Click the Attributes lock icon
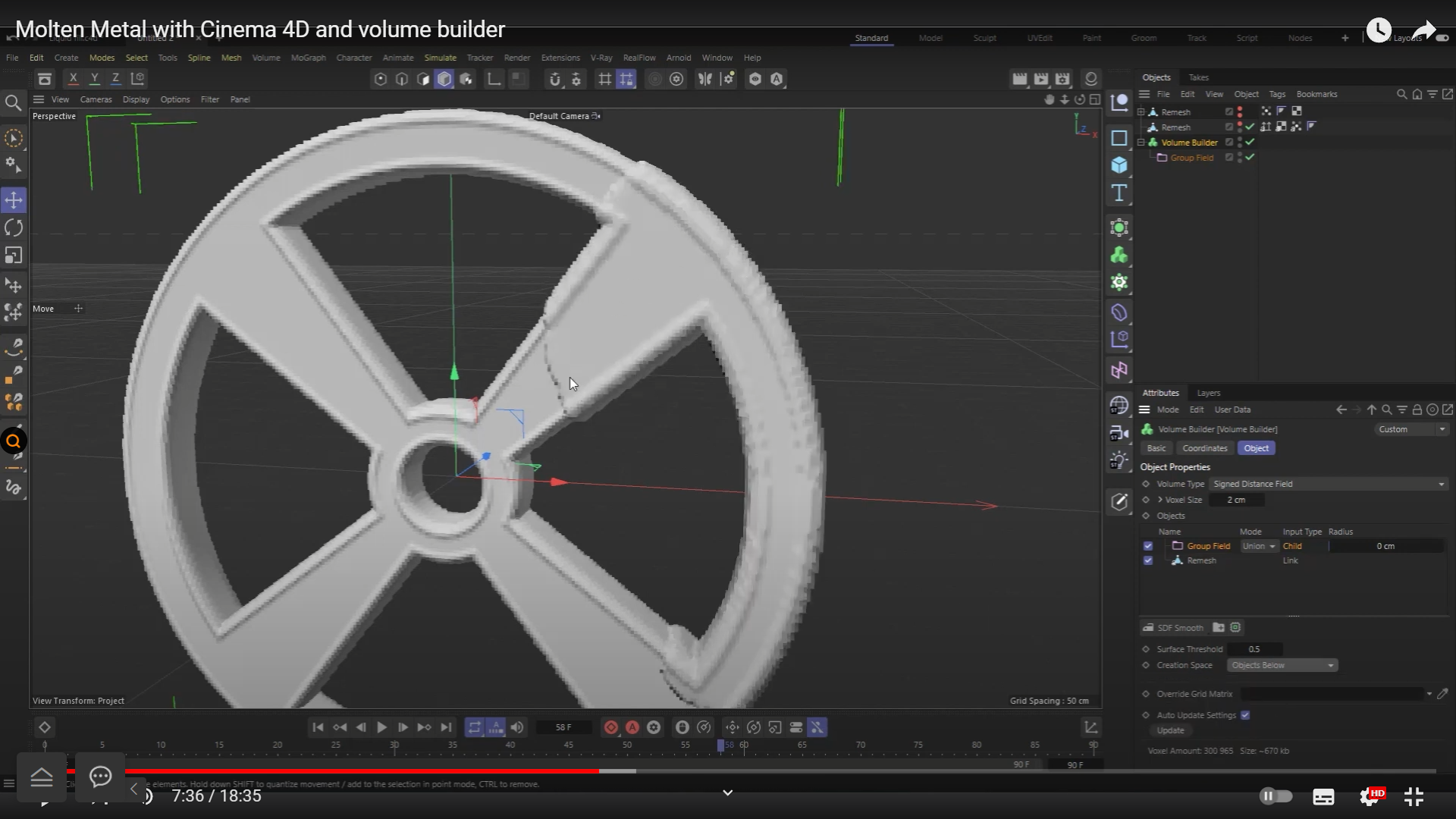Image resolution: width=1456 pixels, height=819 pixels. tap(1417, 409)
